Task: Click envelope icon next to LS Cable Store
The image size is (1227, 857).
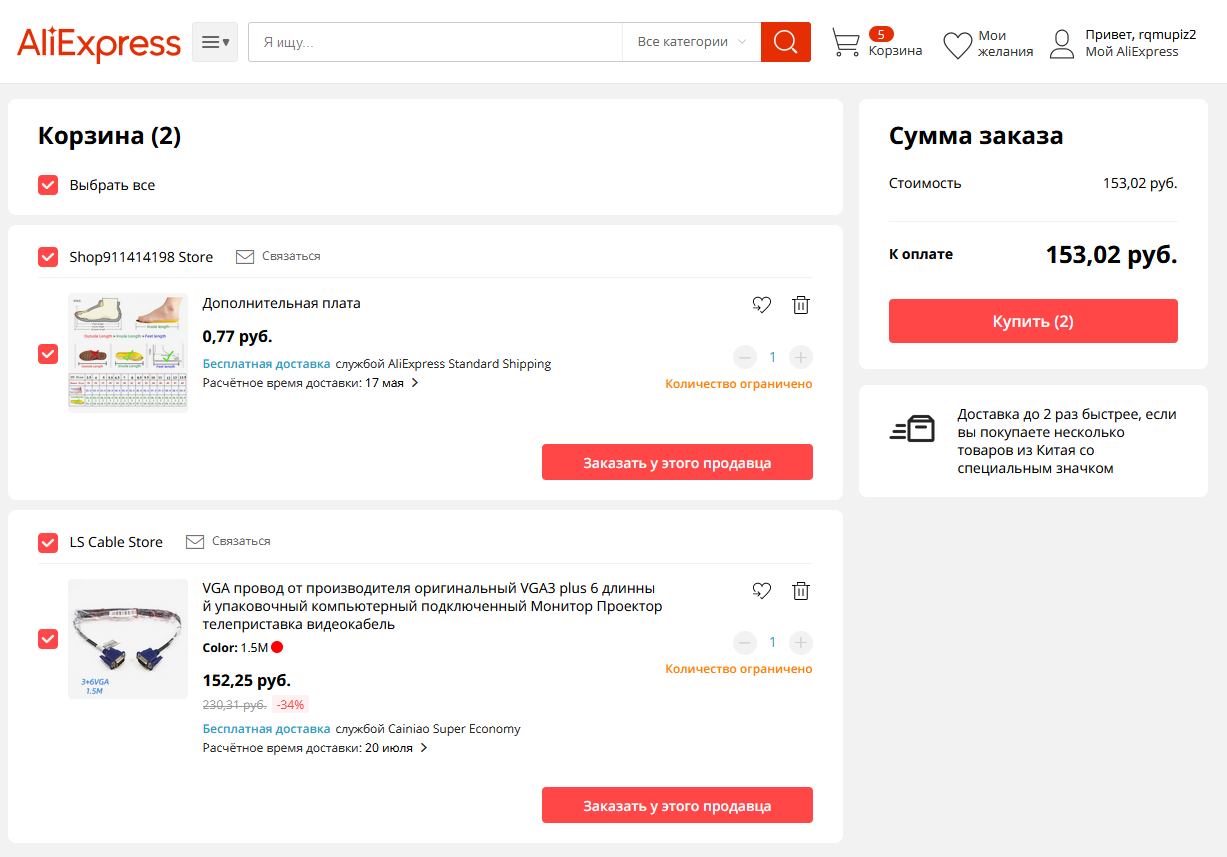Action: (195, 541)
